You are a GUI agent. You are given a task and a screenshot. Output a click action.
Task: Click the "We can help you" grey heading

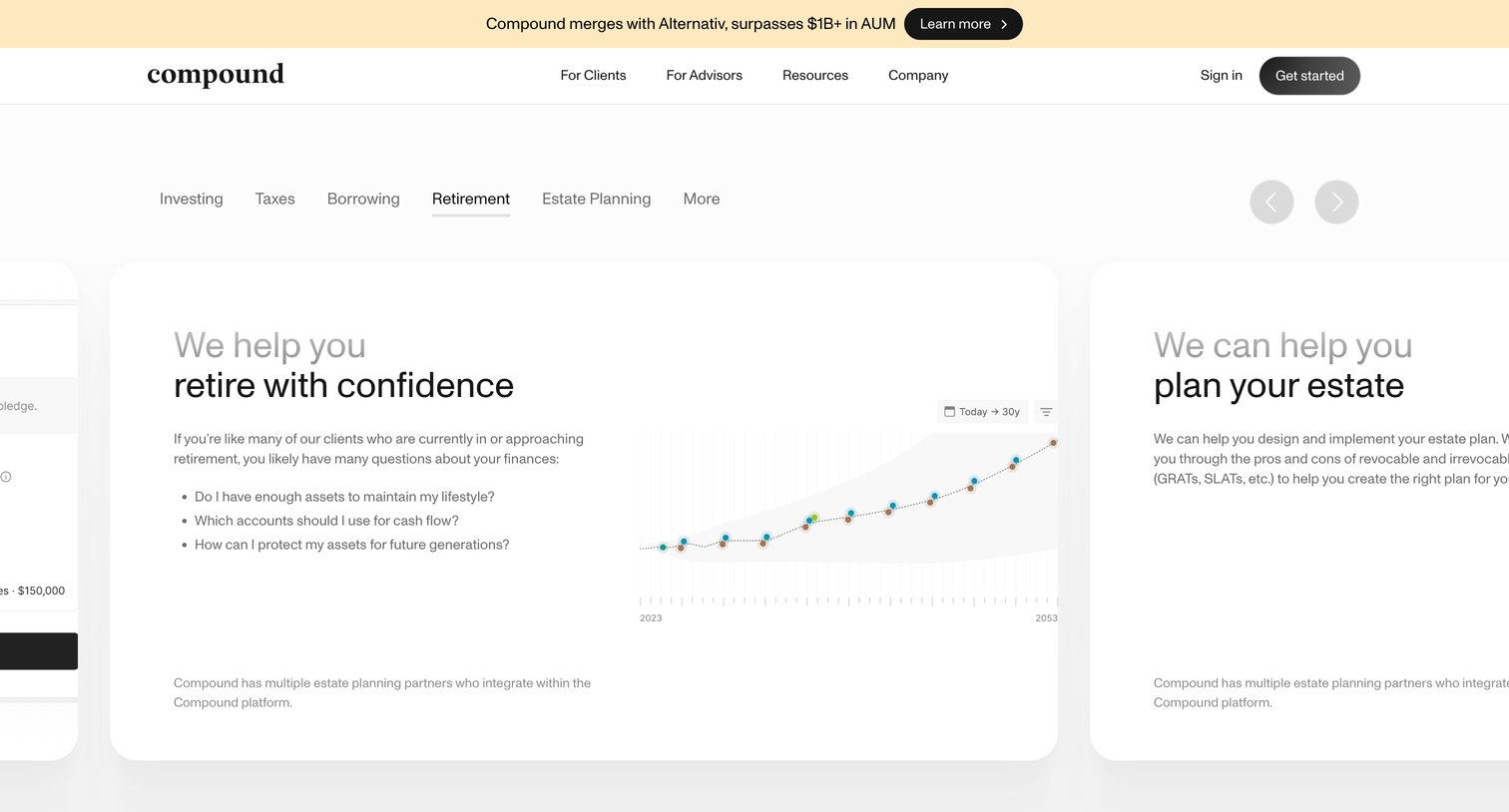pos(1282,345)
